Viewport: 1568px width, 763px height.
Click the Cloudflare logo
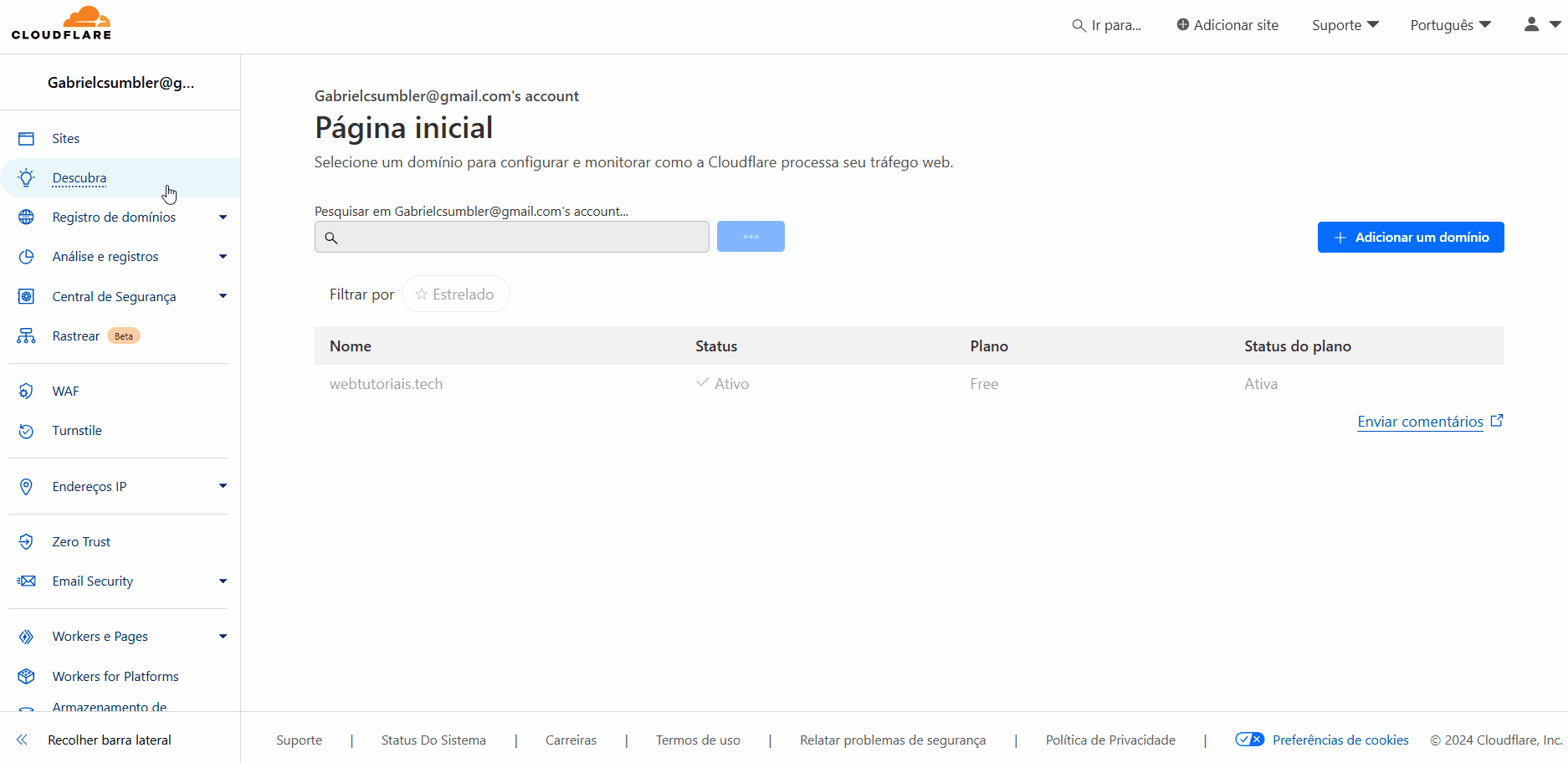click(61, 23)
